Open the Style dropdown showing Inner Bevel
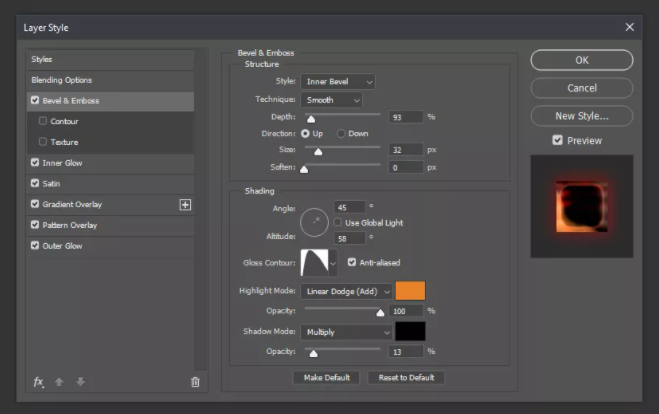The image size is (659, 414). click(338, 82)
